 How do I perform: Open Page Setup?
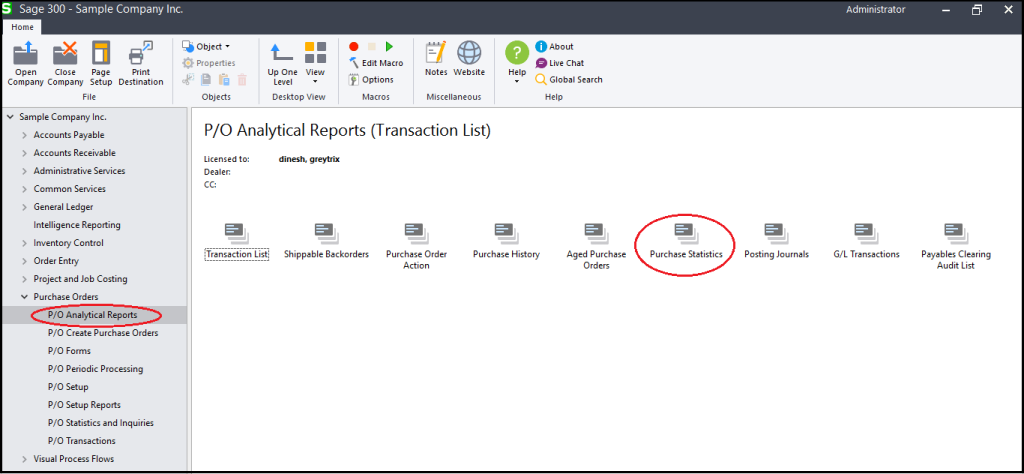tap(101, 63)
